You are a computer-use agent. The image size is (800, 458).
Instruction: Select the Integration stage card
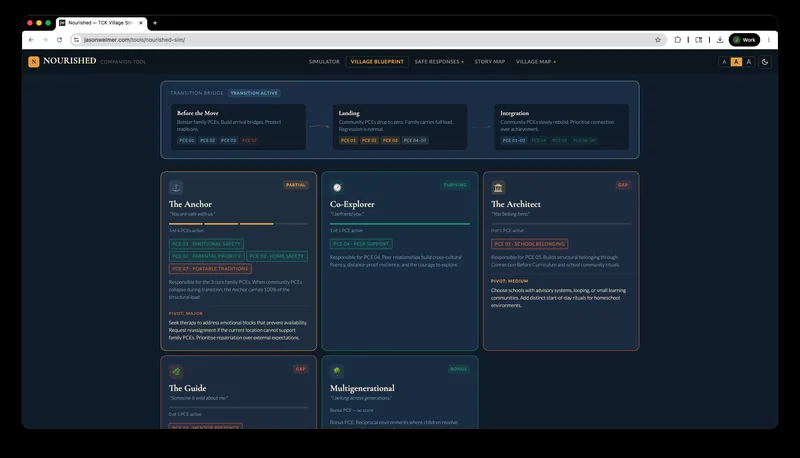[x=561, y=127]
